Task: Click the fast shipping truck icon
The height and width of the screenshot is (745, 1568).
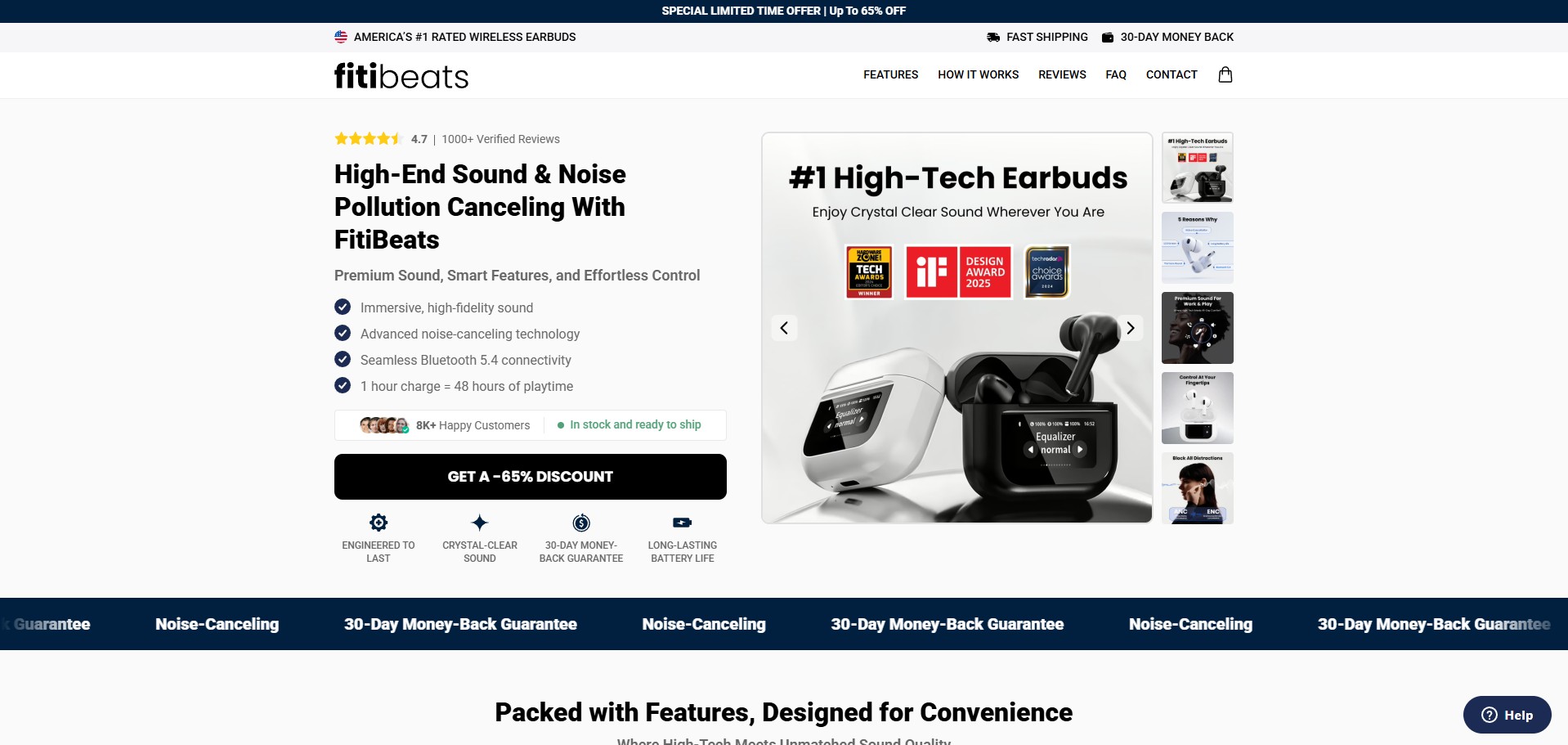Action: pyautogui.click(x=993, y=37)
